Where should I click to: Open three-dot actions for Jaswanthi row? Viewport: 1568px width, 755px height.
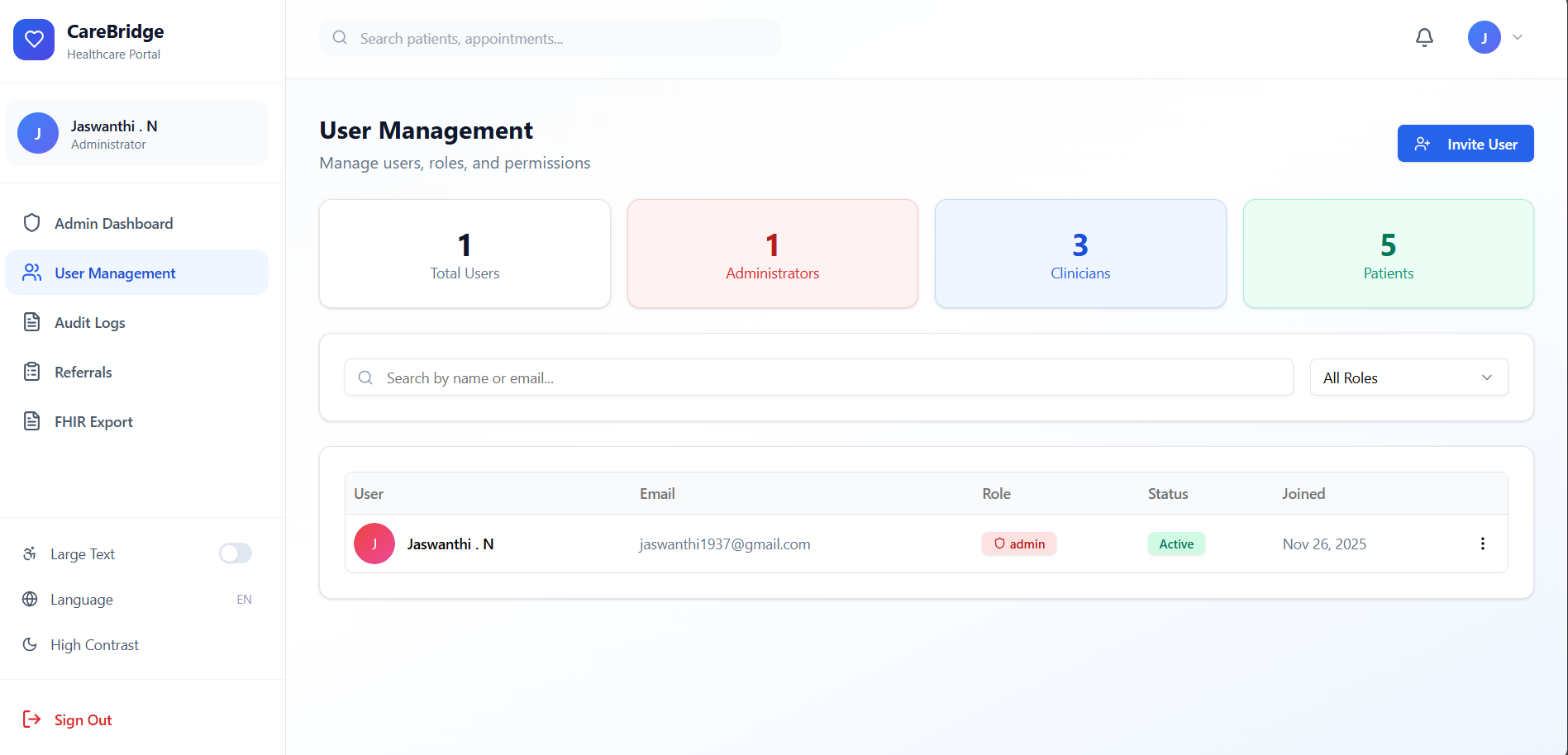pyautogui.click(x=1482, y=544)
